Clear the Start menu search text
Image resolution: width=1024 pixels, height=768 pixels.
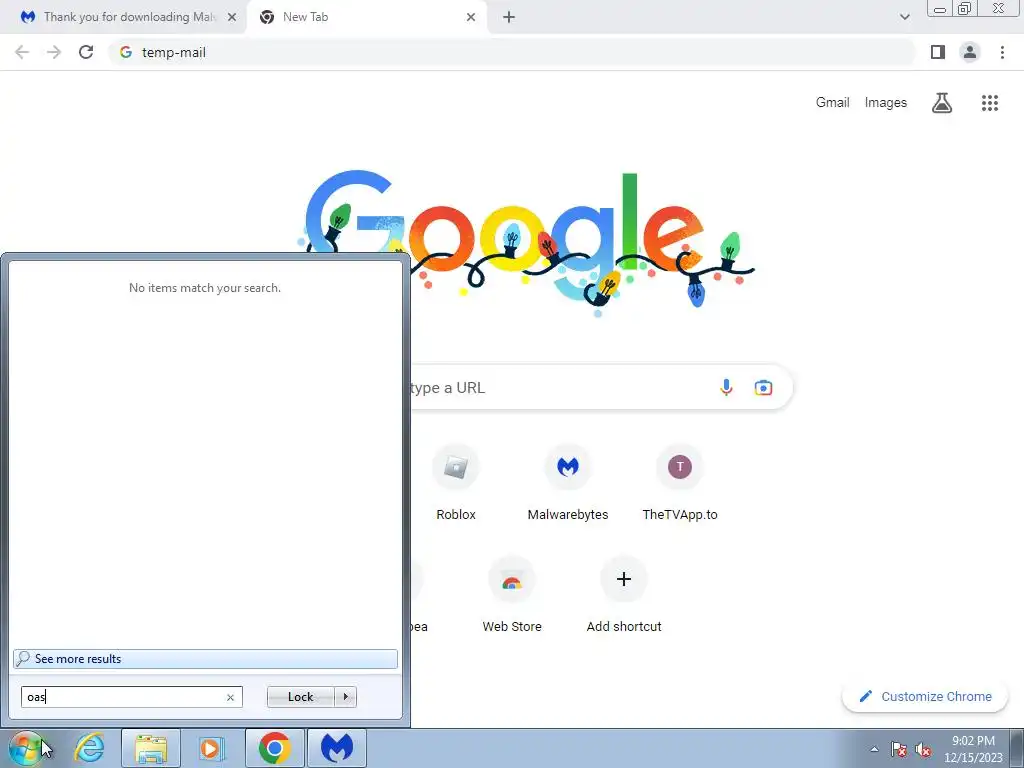[x=230, y=697]
